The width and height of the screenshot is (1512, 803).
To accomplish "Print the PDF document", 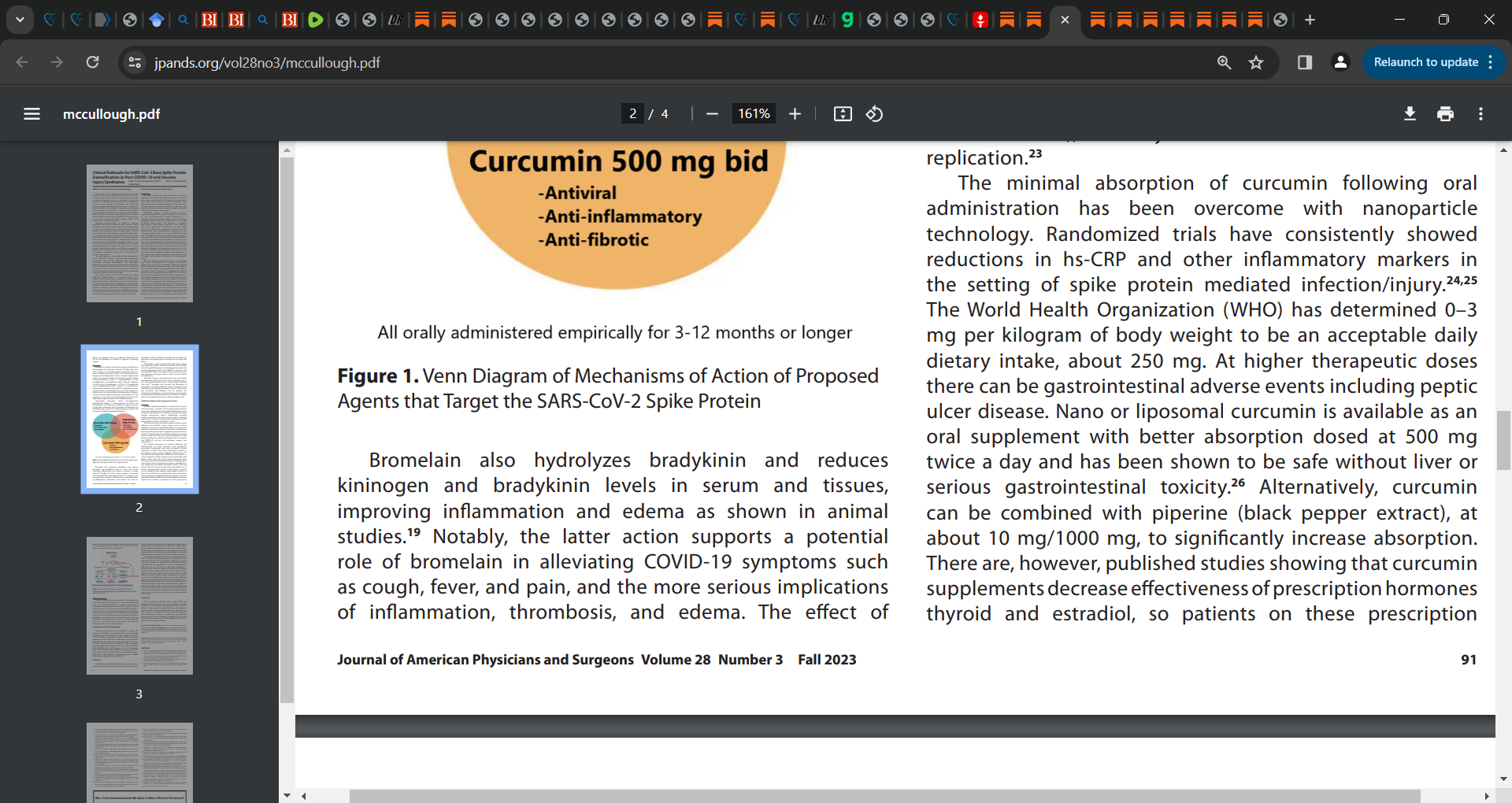I will tap(1445, 114).
